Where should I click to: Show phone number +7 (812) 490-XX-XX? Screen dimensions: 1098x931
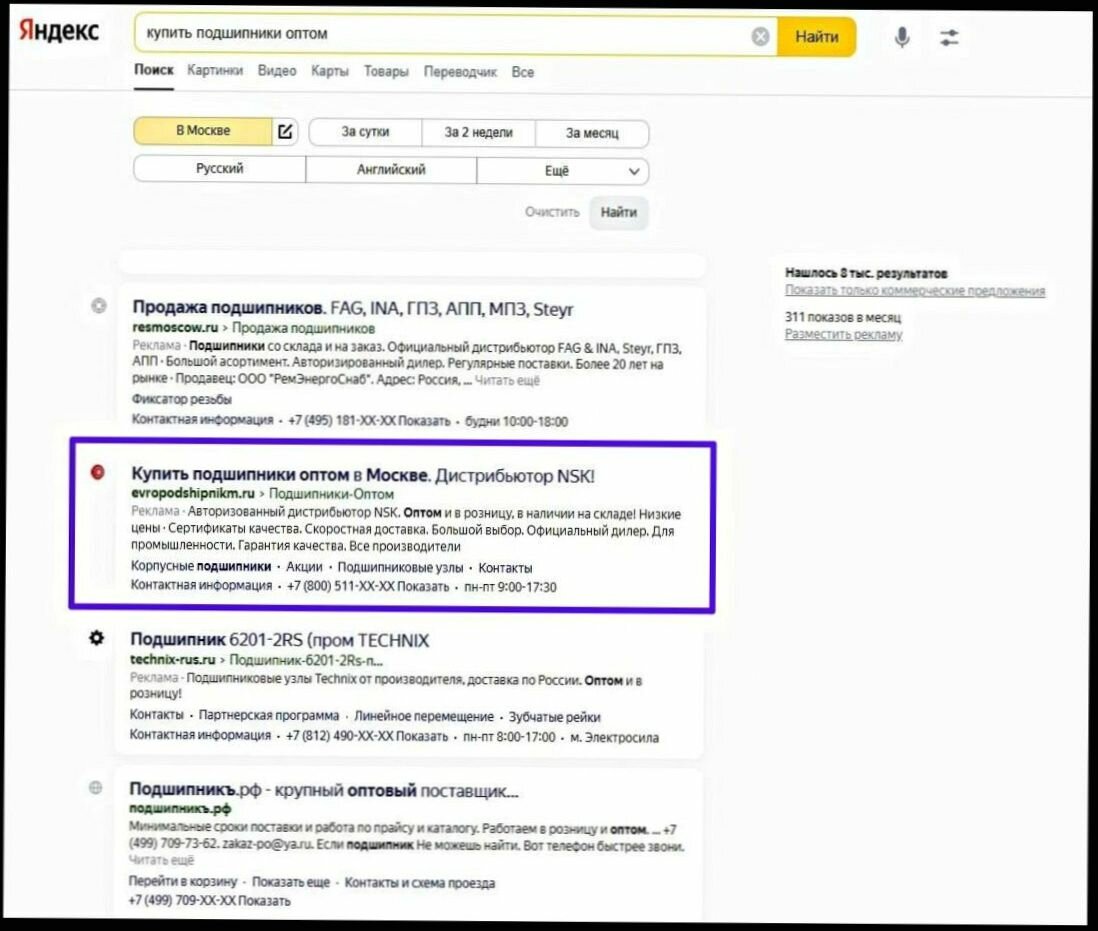(367, 736)
